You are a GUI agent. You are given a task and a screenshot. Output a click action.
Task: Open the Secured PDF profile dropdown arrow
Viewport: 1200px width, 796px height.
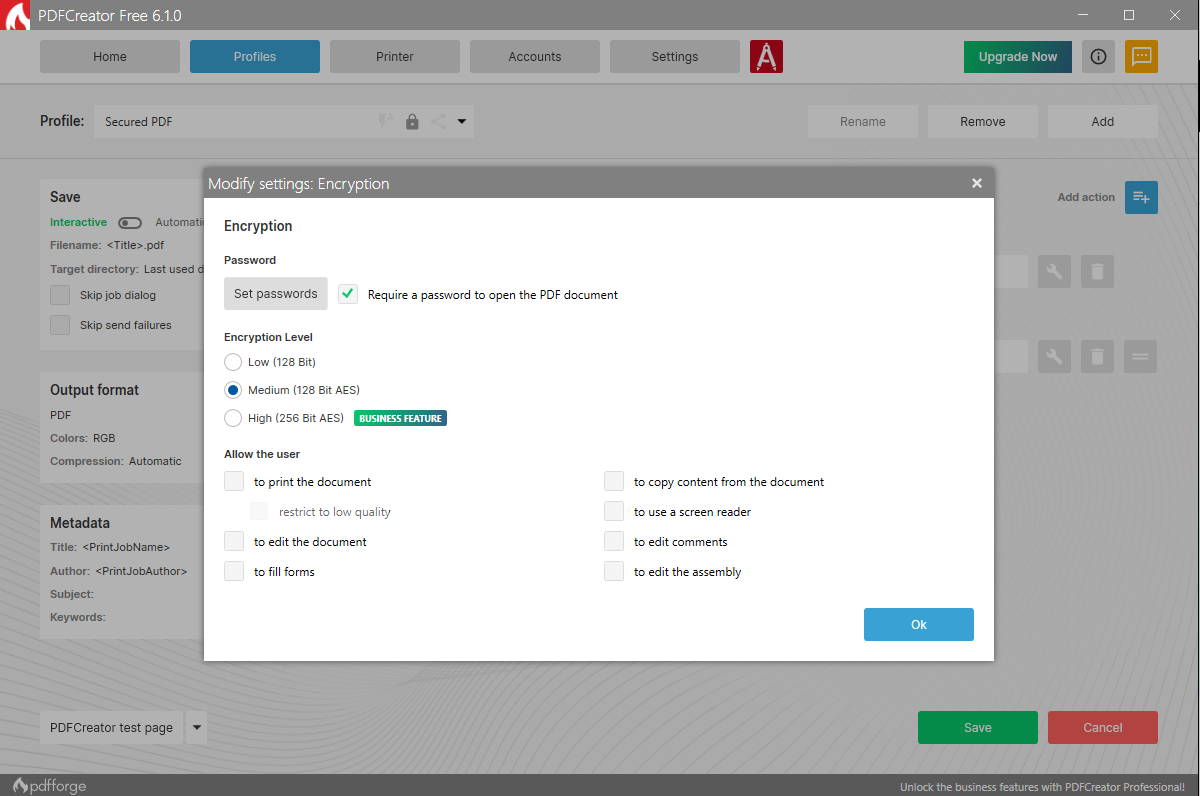462,122
